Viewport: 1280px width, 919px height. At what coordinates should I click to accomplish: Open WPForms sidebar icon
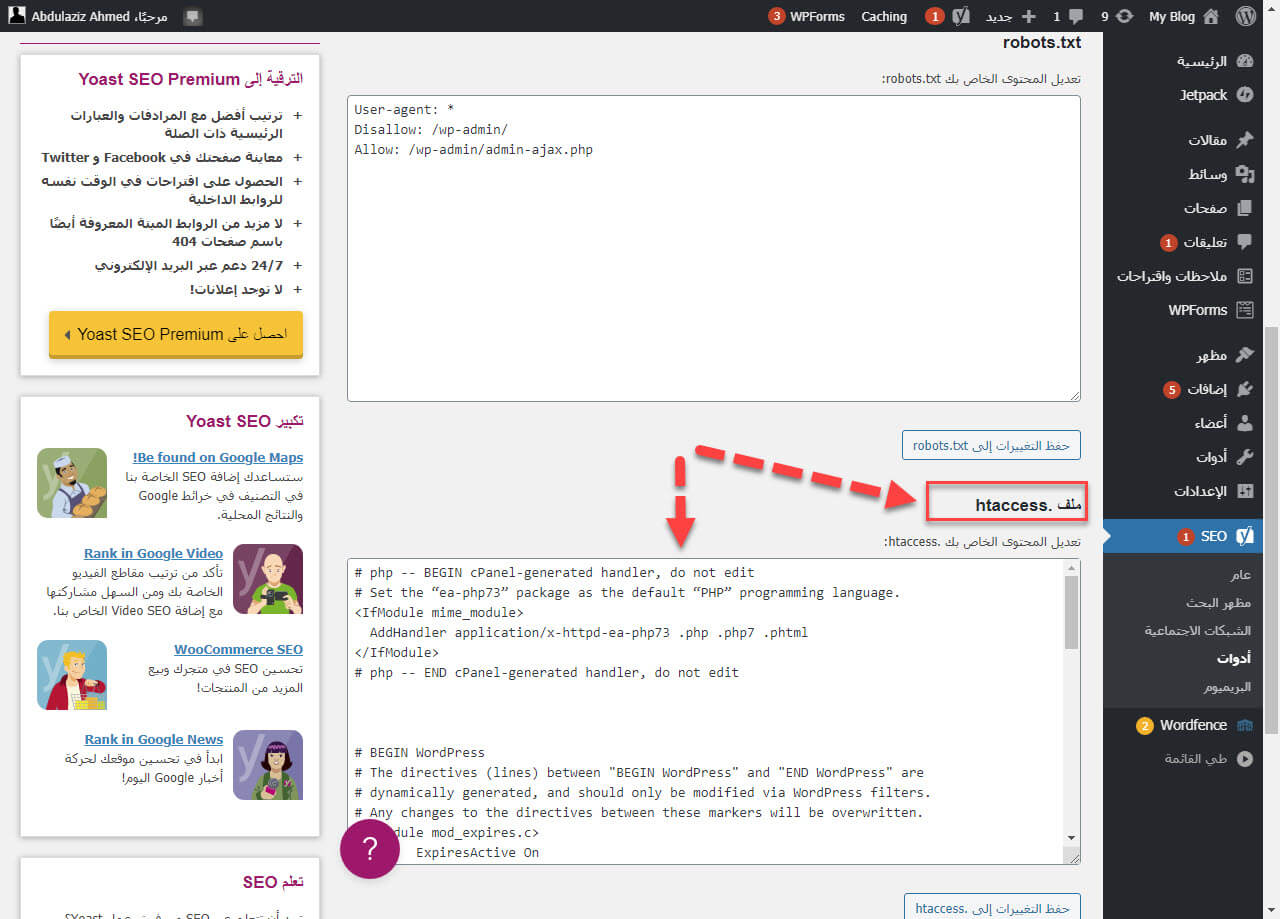click(x=1245, y=310)
